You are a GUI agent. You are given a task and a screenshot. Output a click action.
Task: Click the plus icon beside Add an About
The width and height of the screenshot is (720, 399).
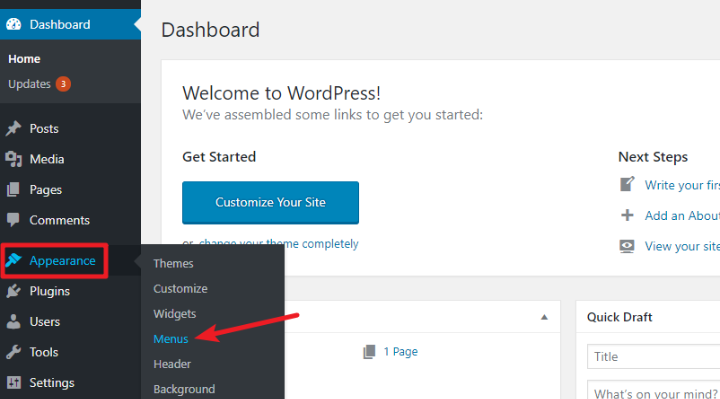pyautogui.click(x=627, y=215)
